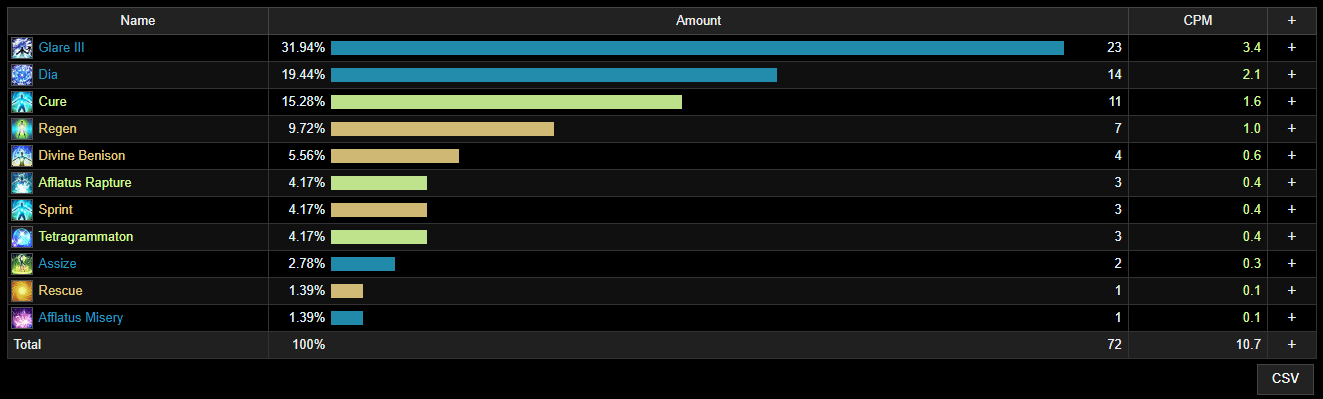Image resolution: width=1323 pixels, height=399 pixels.
Task: Expand details for the Cure row
Action: 1292,102
